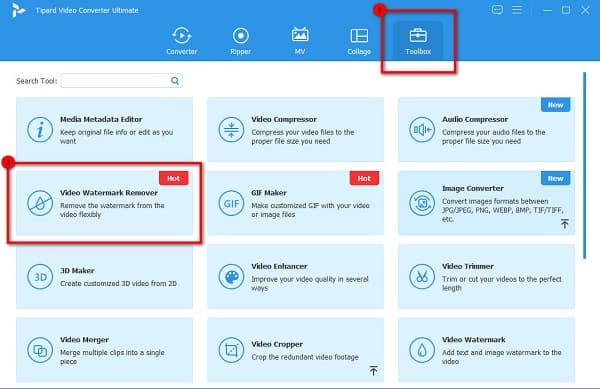Image resolution: width=600 pixels, height=389 pixels.
Task: Click the Image Converter icon
Action: [x=422, y=203]
